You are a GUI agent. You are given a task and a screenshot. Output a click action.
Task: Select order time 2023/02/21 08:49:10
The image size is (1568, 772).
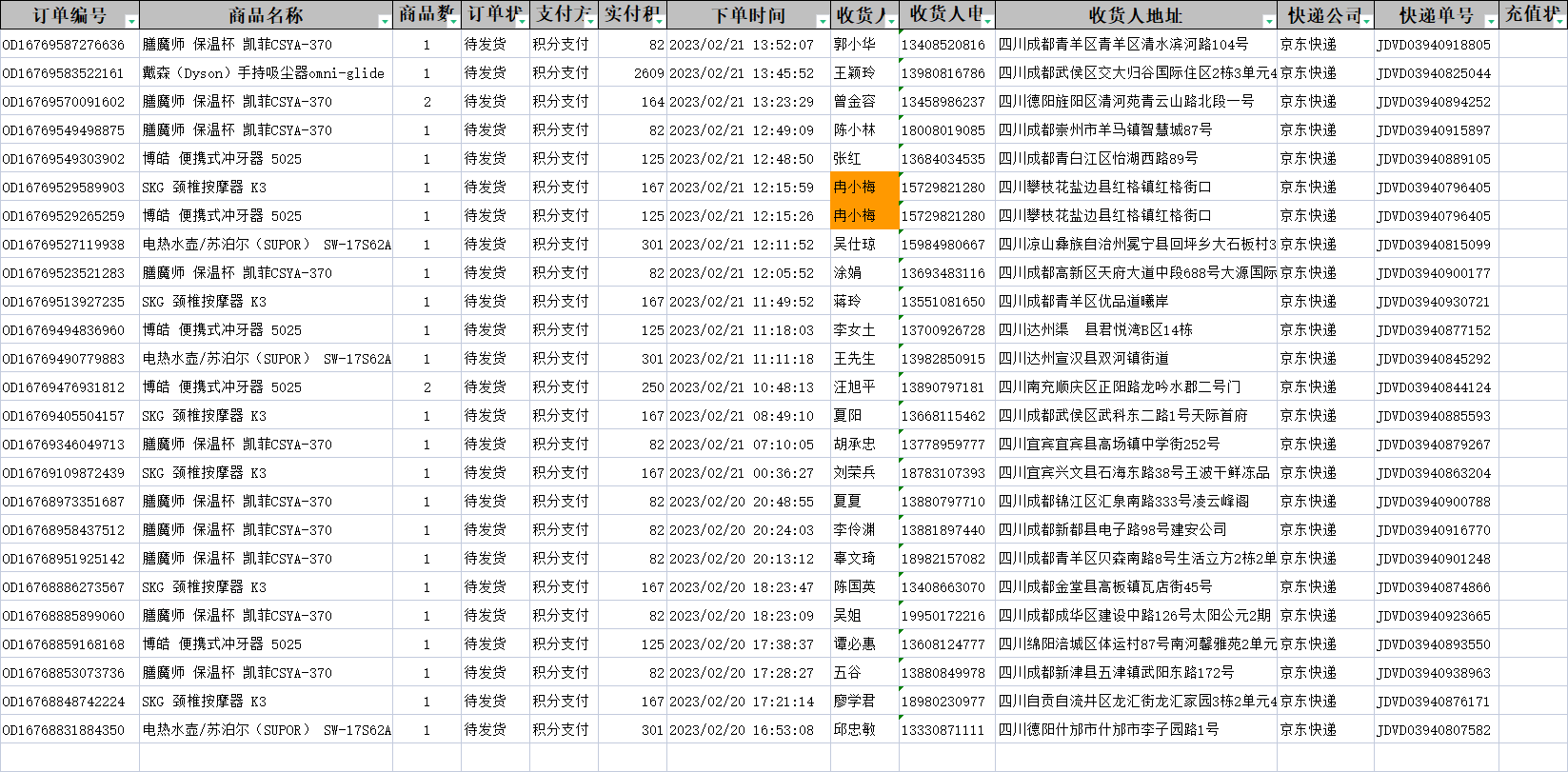(x=748, y=416)
